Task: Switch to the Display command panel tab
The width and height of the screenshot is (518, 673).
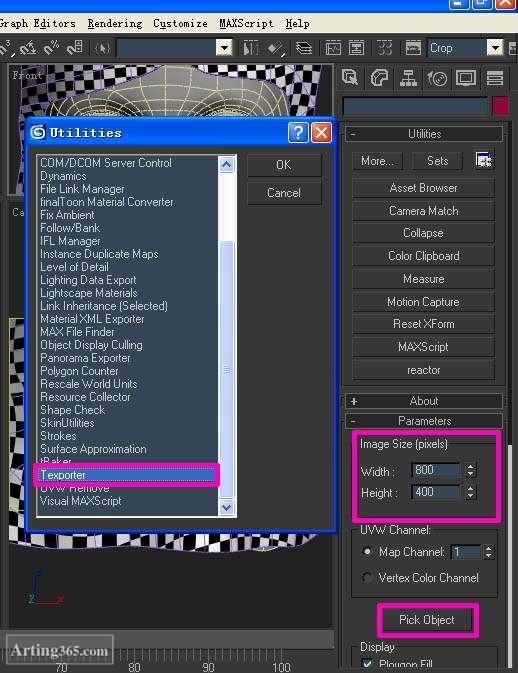Action: tap(466, 78)
